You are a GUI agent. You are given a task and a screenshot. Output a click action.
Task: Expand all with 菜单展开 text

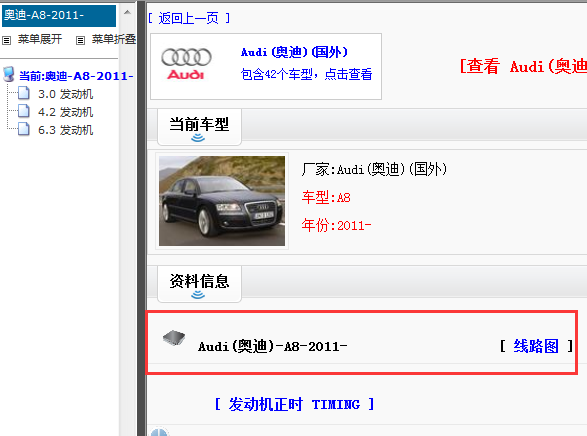click(x=40, y=39)
